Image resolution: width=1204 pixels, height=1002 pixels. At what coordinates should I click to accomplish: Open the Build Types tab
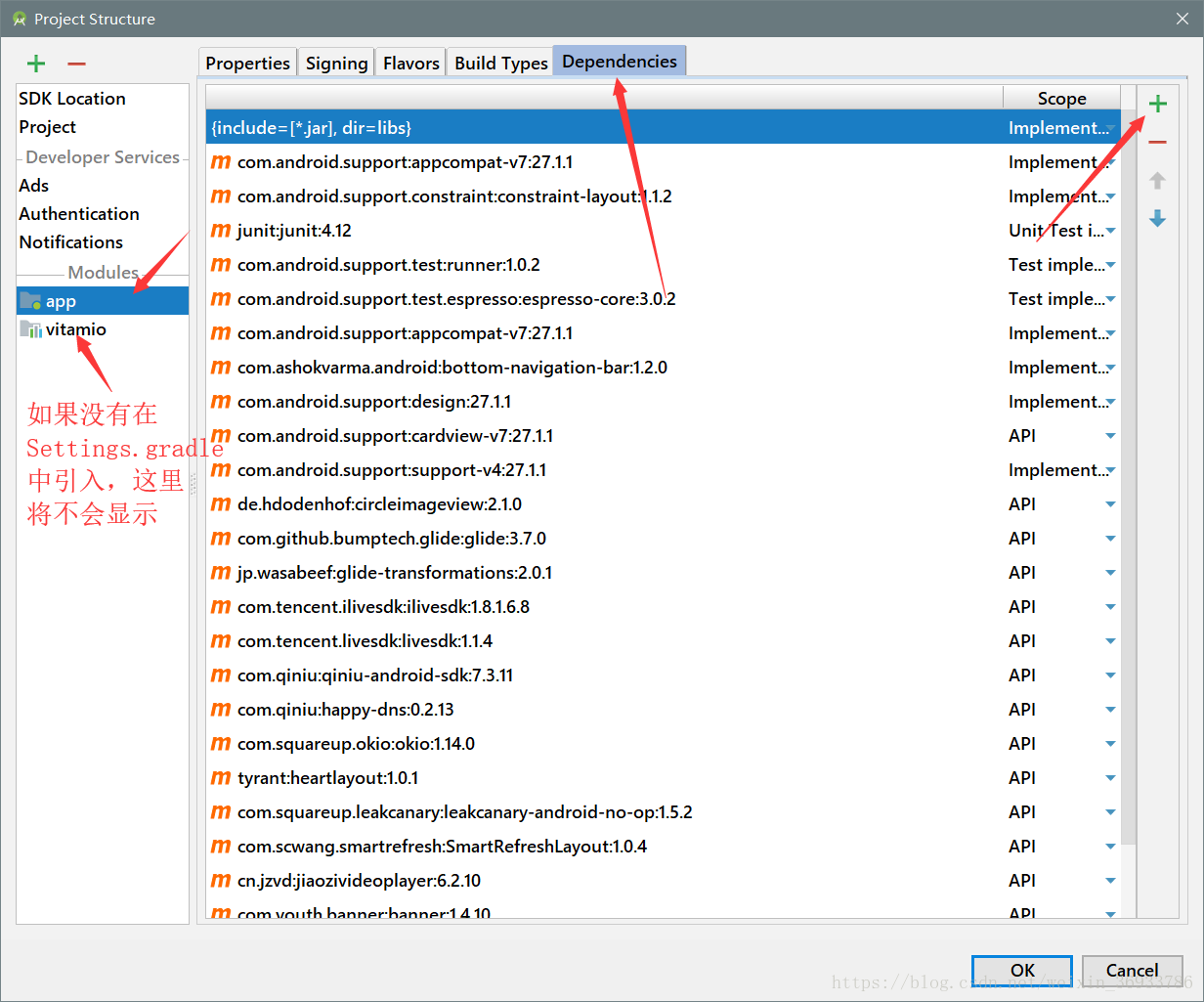pyautogui.click(x=500, y=63)
